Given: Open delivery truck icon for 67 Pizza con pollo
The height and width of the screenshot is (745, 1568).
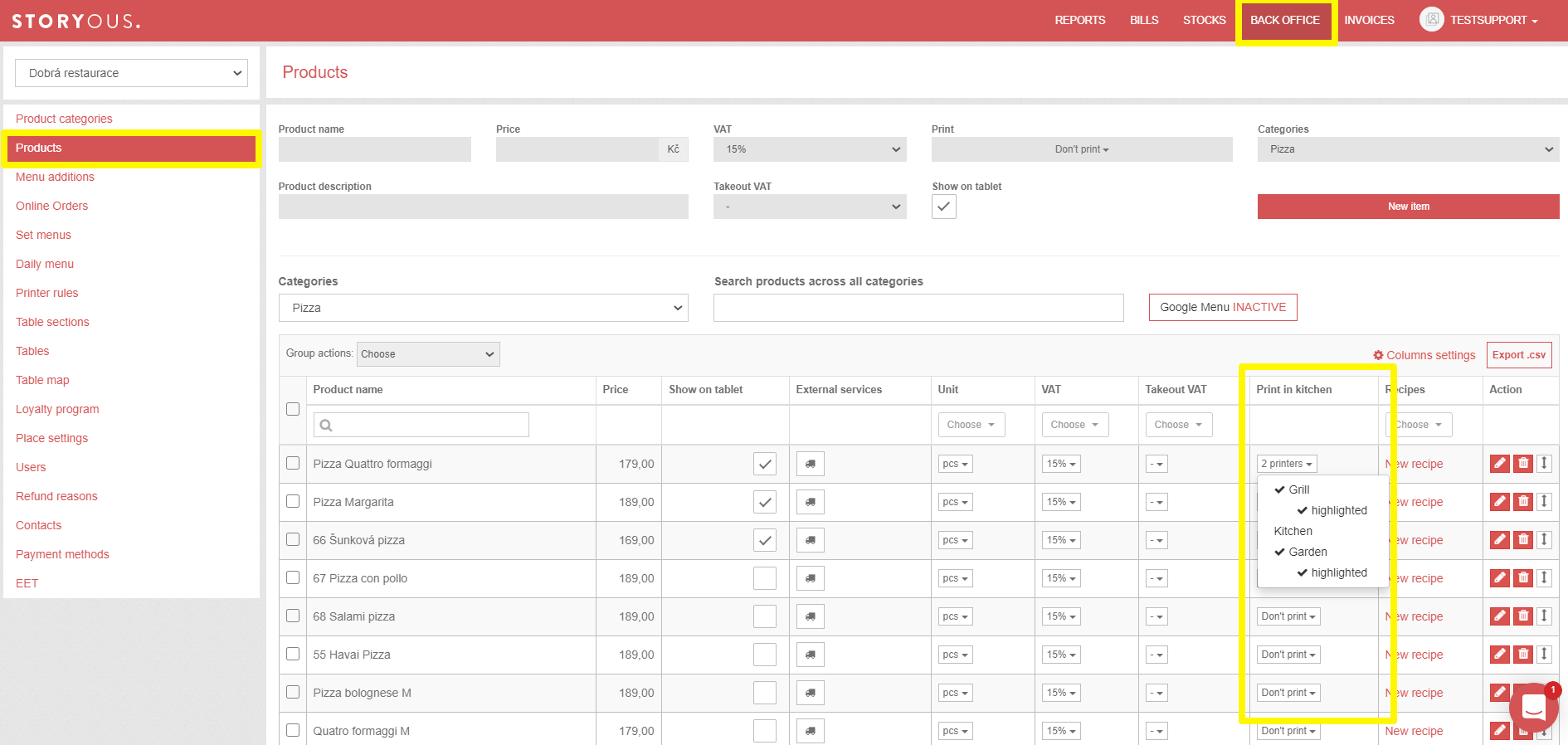Looking at the screenshot, I should pos(811,578).
